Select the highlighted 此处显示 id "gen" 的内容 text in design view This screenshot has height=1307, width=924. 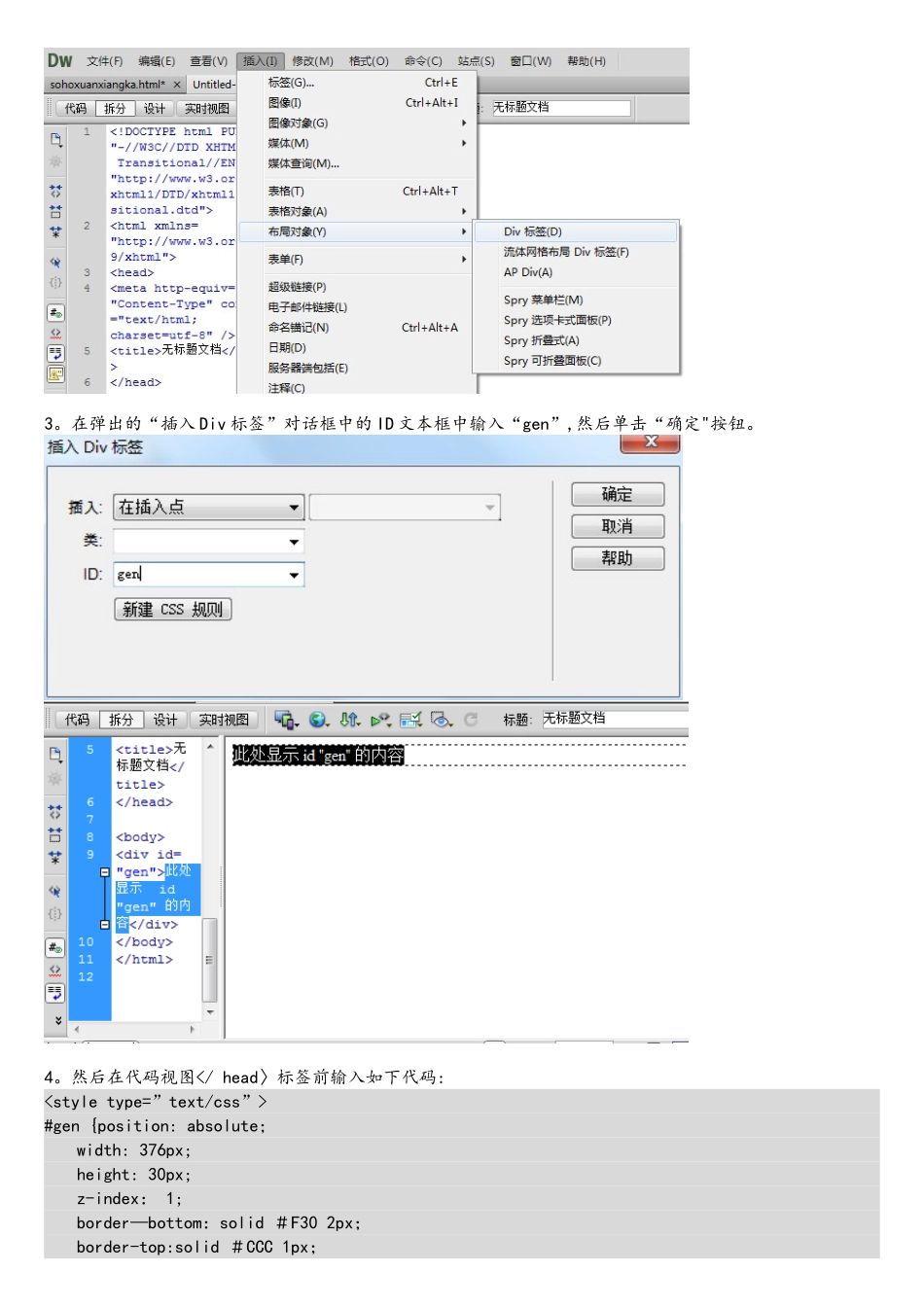coord(318,755)
